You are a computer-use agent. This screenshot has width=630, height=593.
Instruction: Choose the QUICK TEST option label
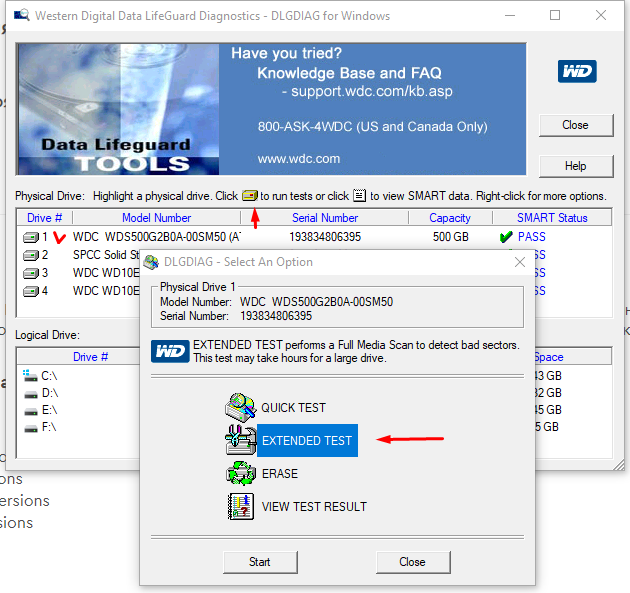293,407
